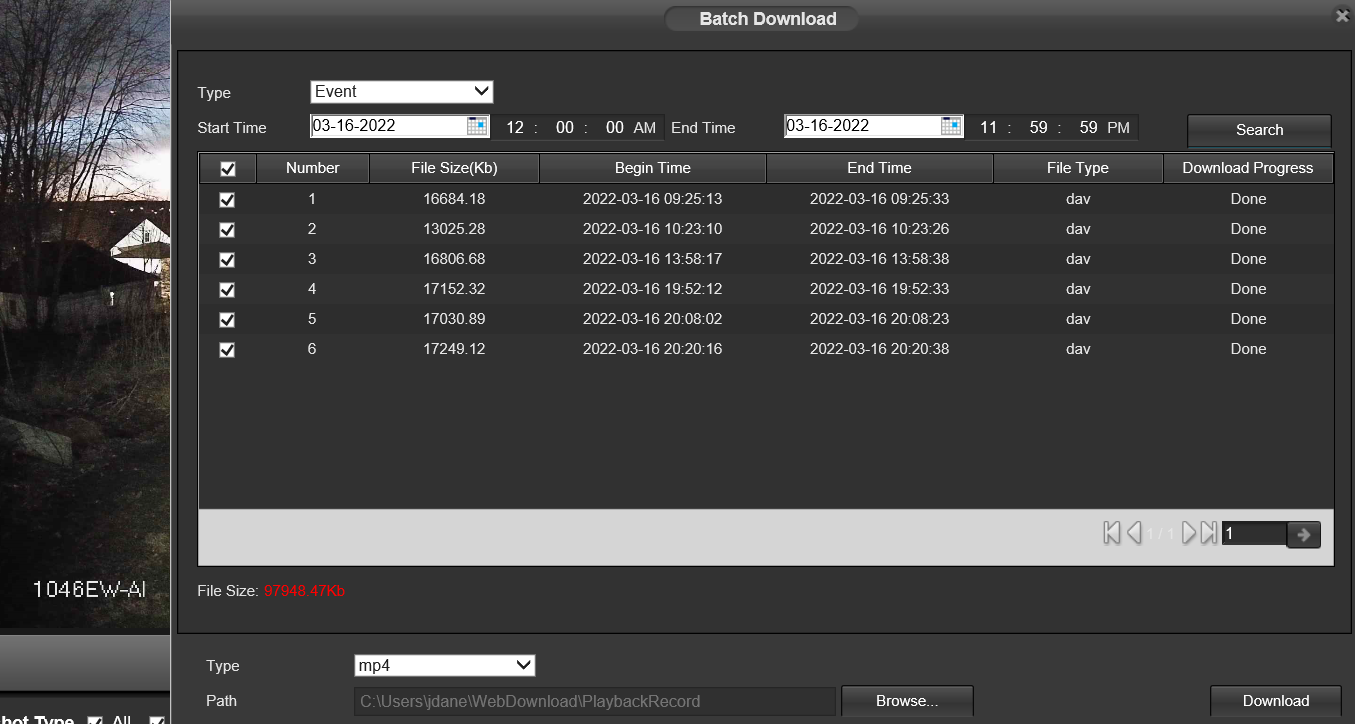
Task: Open the End Time calendar picker
Action: point(951,126)
